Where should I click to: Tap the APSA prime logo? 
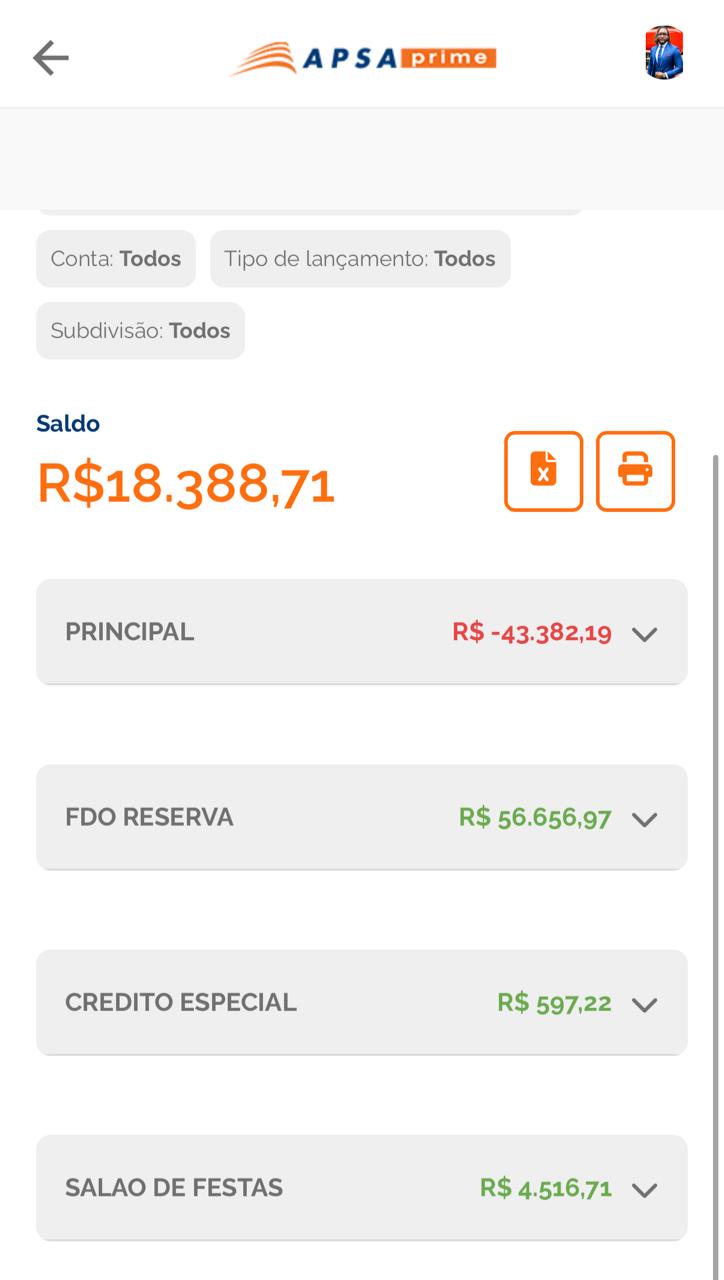pyautogui.click(x=363, y=58)
